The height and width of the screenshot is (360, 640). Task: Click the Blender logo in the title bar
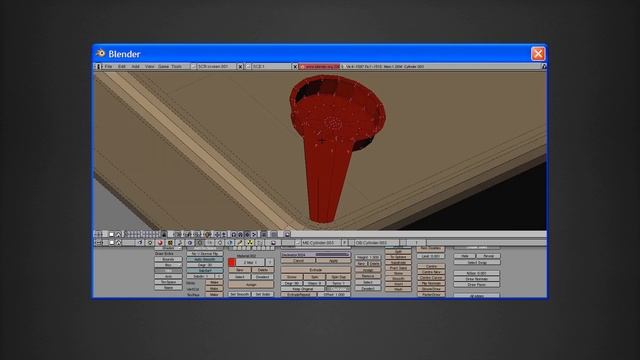[100, 53]
